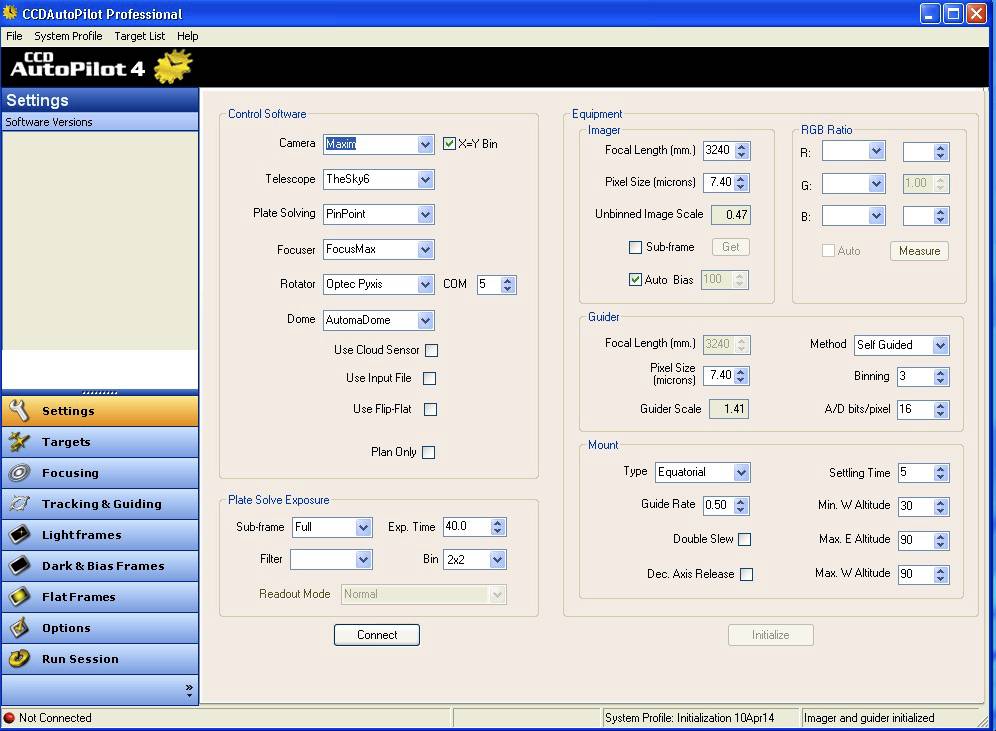Click the Measure button in RGB Ratio
The image size is (996, 731).
click(918, 251)
